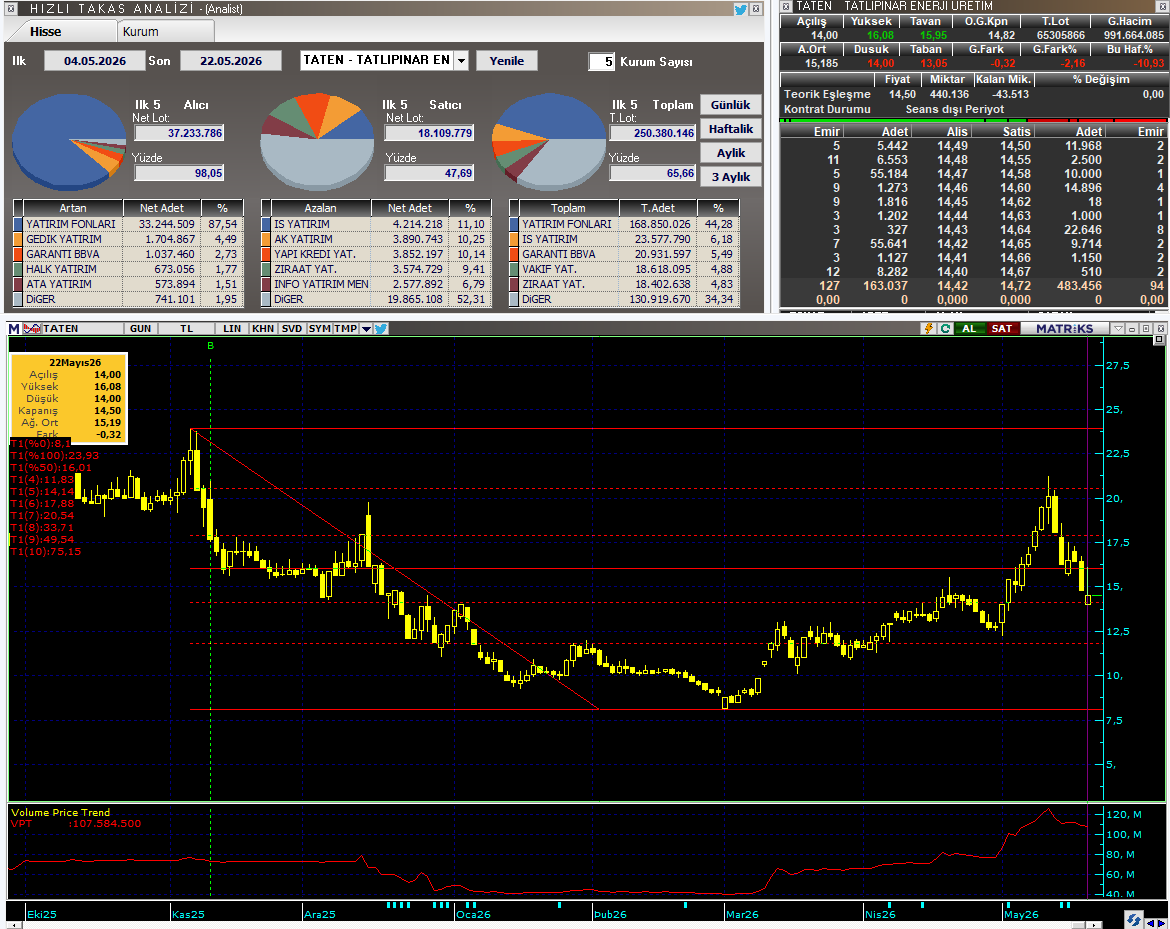The height and width of the screenshot is (929, 1170).
Task: Select the 3 Aylık period button
Action: [731, 177]
